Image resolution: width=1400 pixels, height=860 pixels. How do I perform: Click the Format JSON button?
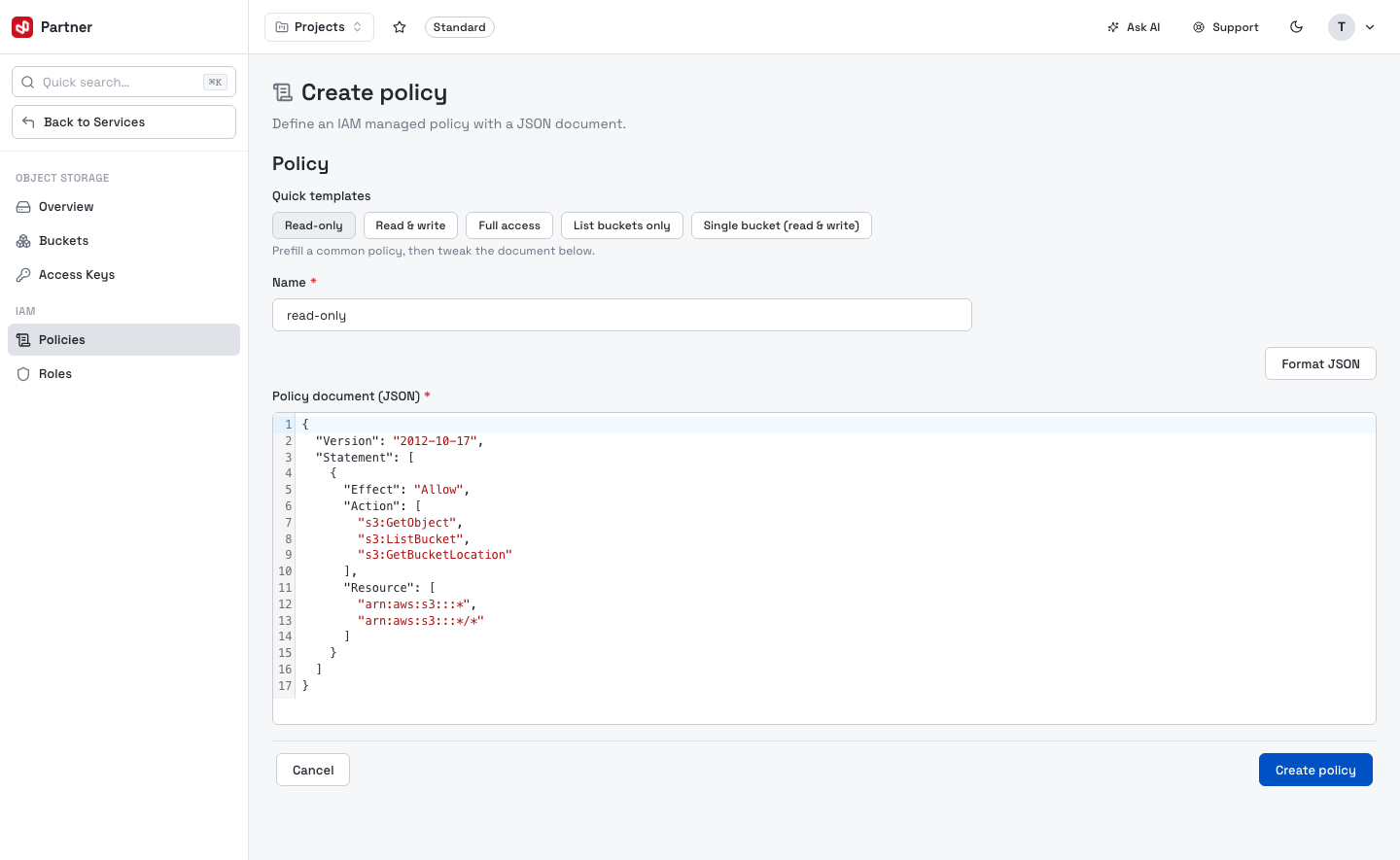[x=1320, y=363]
